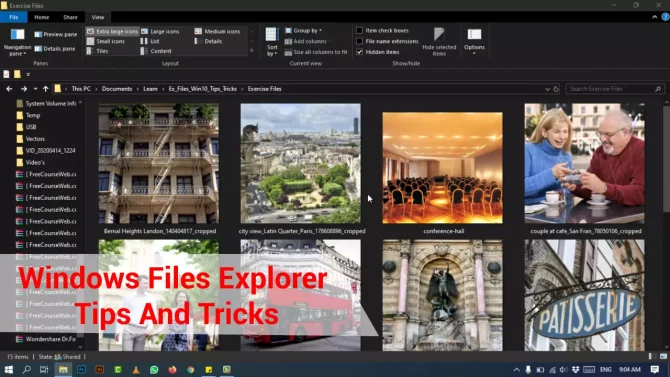
Task: Click Learn in the address path
Action: pos(150,89)
